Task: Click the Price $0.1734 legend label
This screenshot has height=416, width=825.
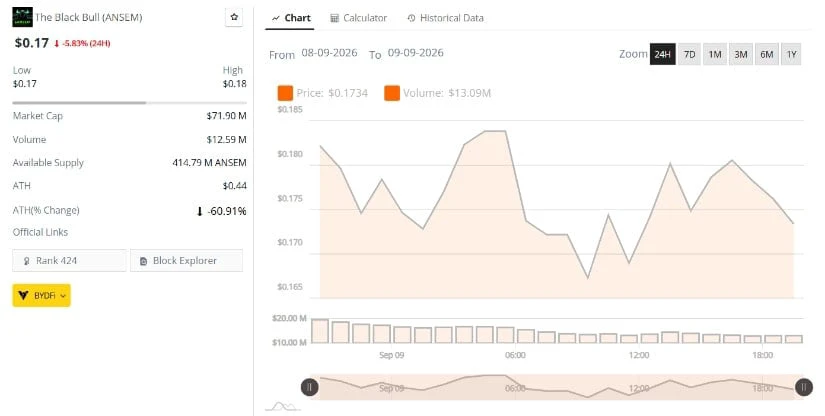Action: tap(332, 93)
